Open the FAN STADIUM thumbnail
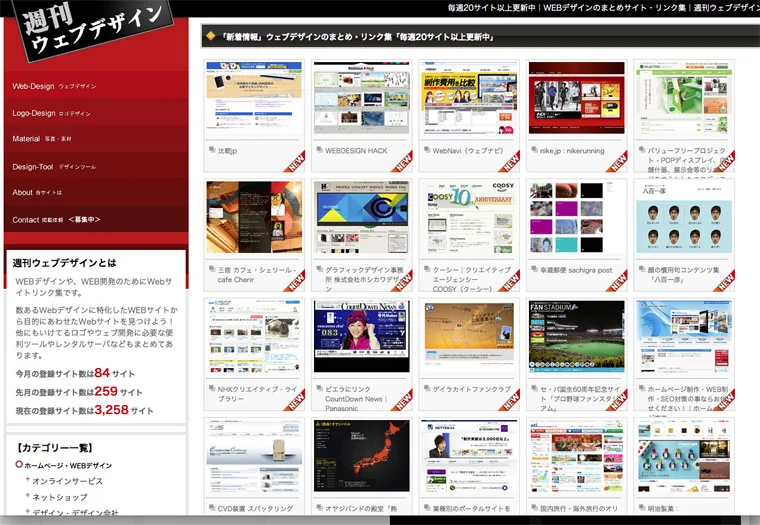 pos(577,336)
